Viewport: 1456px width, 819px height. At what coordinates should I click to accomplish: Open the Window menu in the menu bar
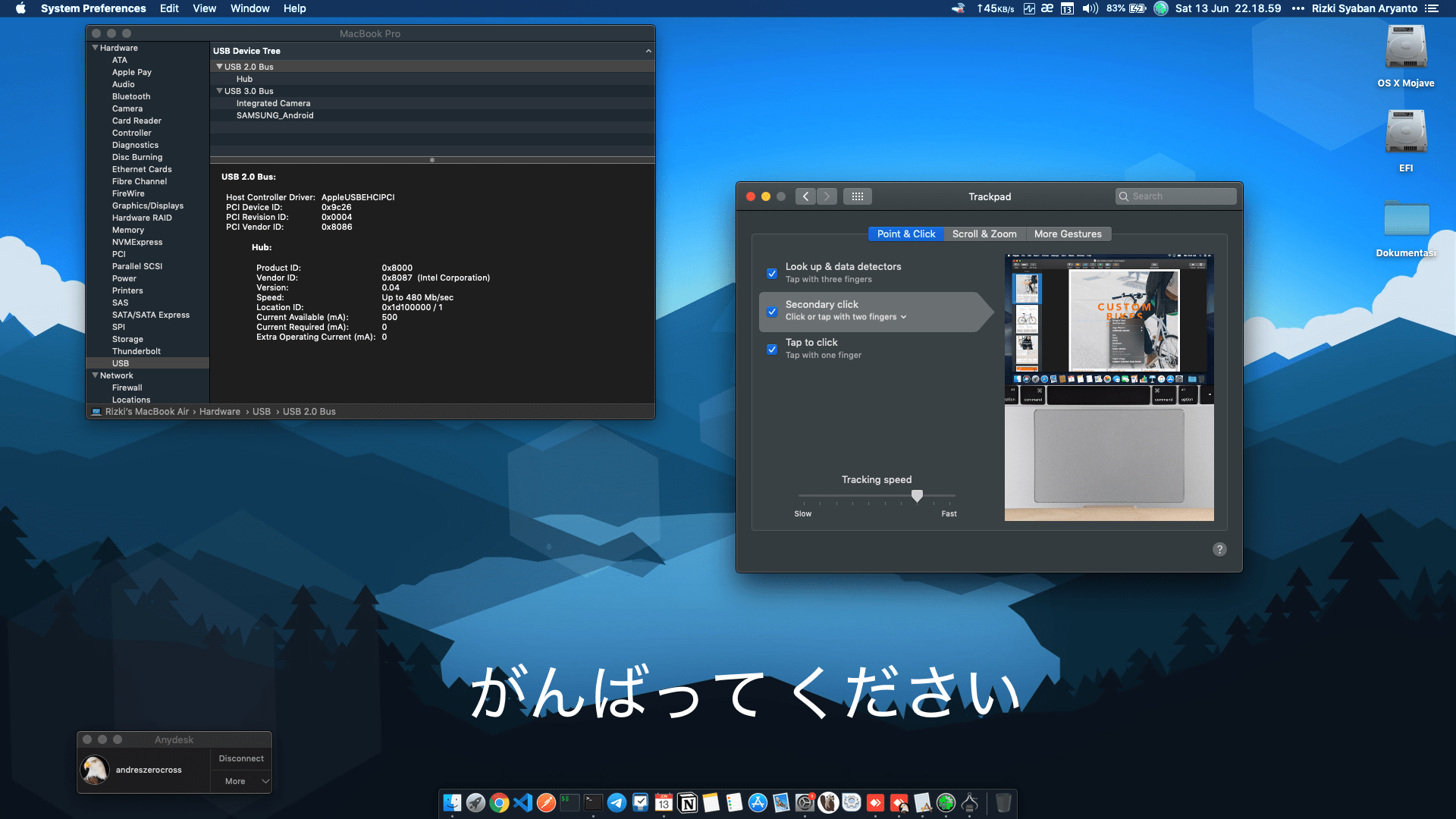249,8
